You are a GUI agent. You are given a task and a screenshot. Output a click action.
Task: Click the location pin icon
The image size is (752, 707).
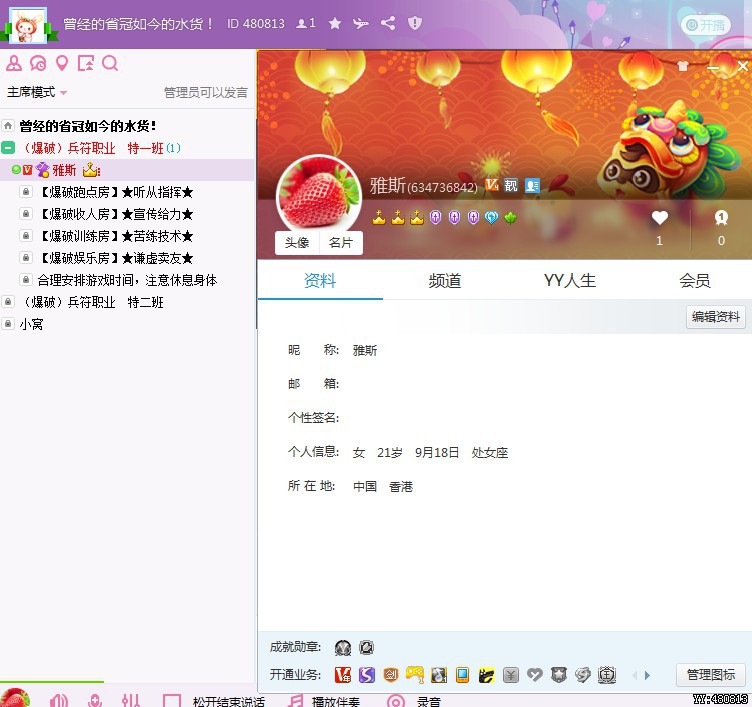[x=62, y=63]
